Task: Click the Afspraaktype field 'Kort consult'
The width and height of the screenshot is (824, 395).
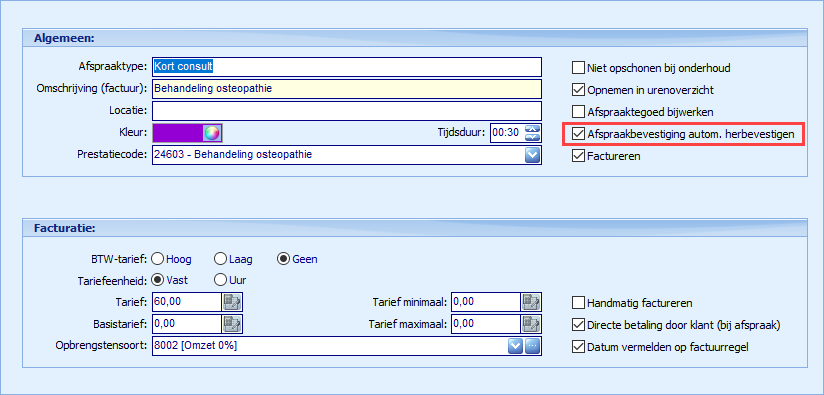Action: (347, 67)
